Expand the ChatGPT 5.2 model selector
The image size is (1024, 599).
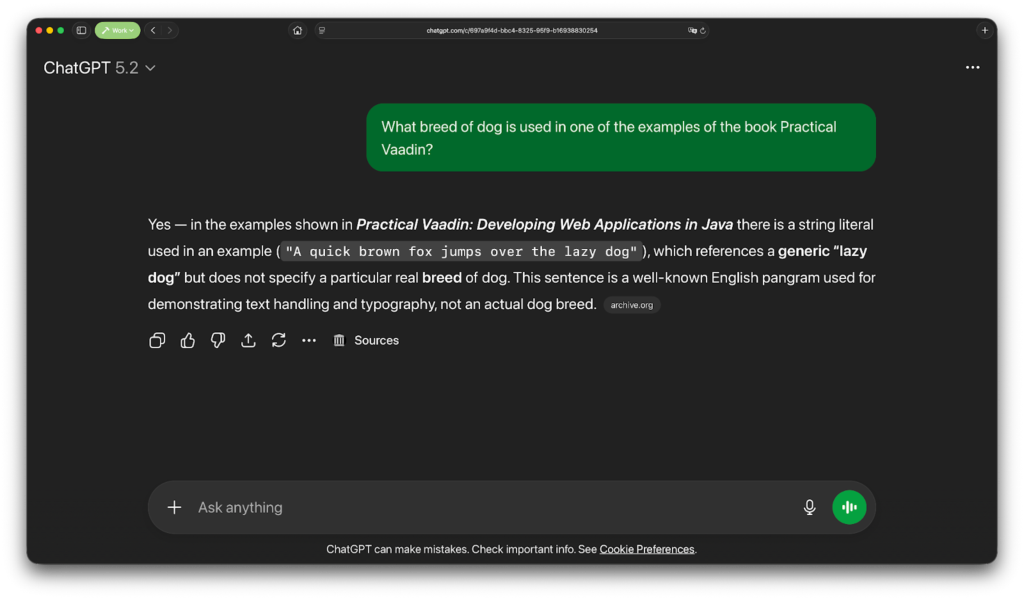[x=100, y=68]
